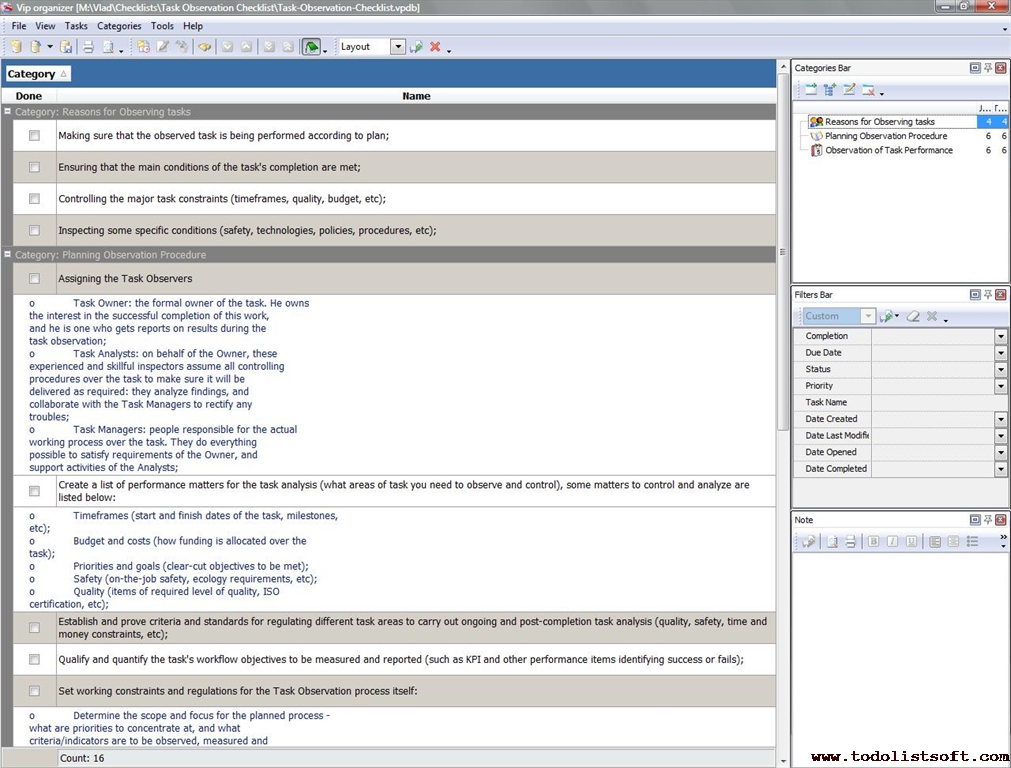1011x768 pixels.
Task: Click the add category icon in Categories Bar
Action: tap(811, 90)
